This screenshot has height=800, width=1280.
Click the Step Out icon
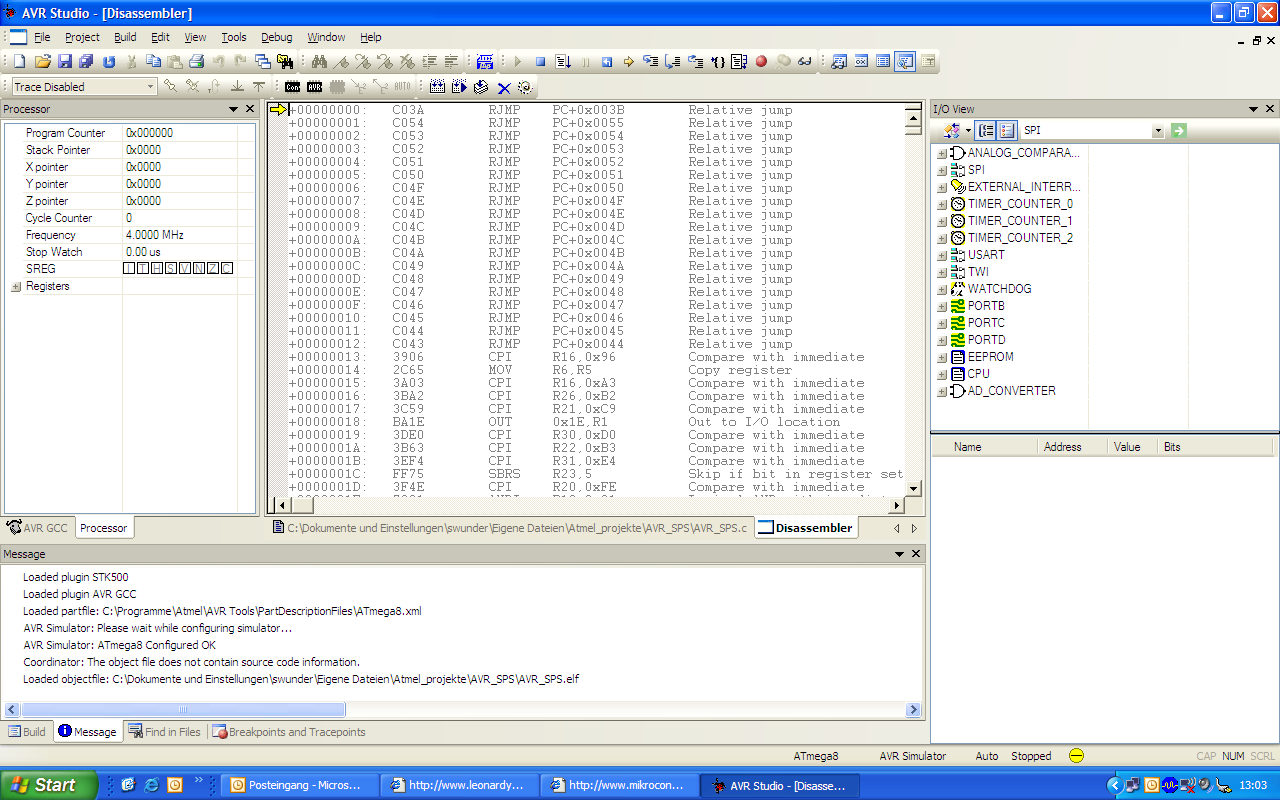(695, 61)
